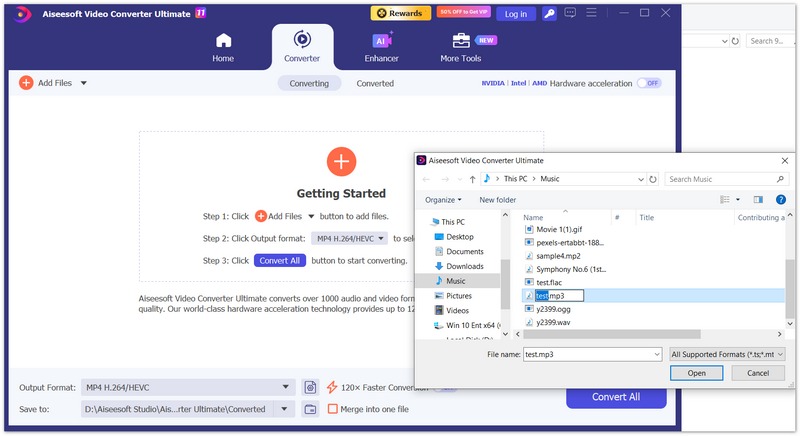Select the y2399.ogg file
Viewport: 800px width, 436px height.
(548, 309)
